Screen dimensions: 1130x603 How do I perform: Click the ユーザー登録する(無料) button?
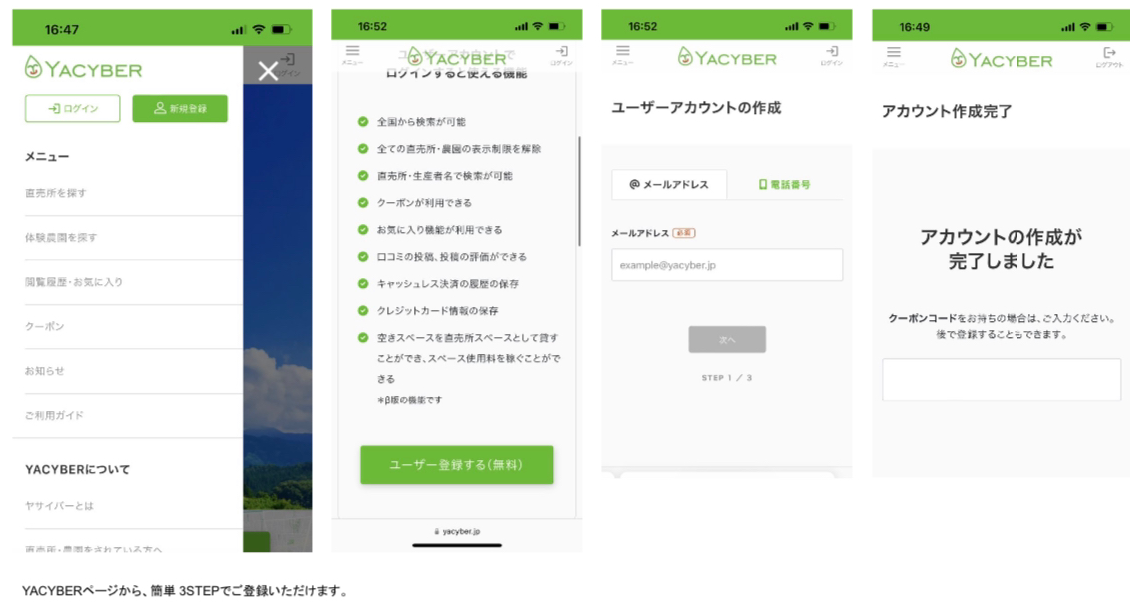457,465
